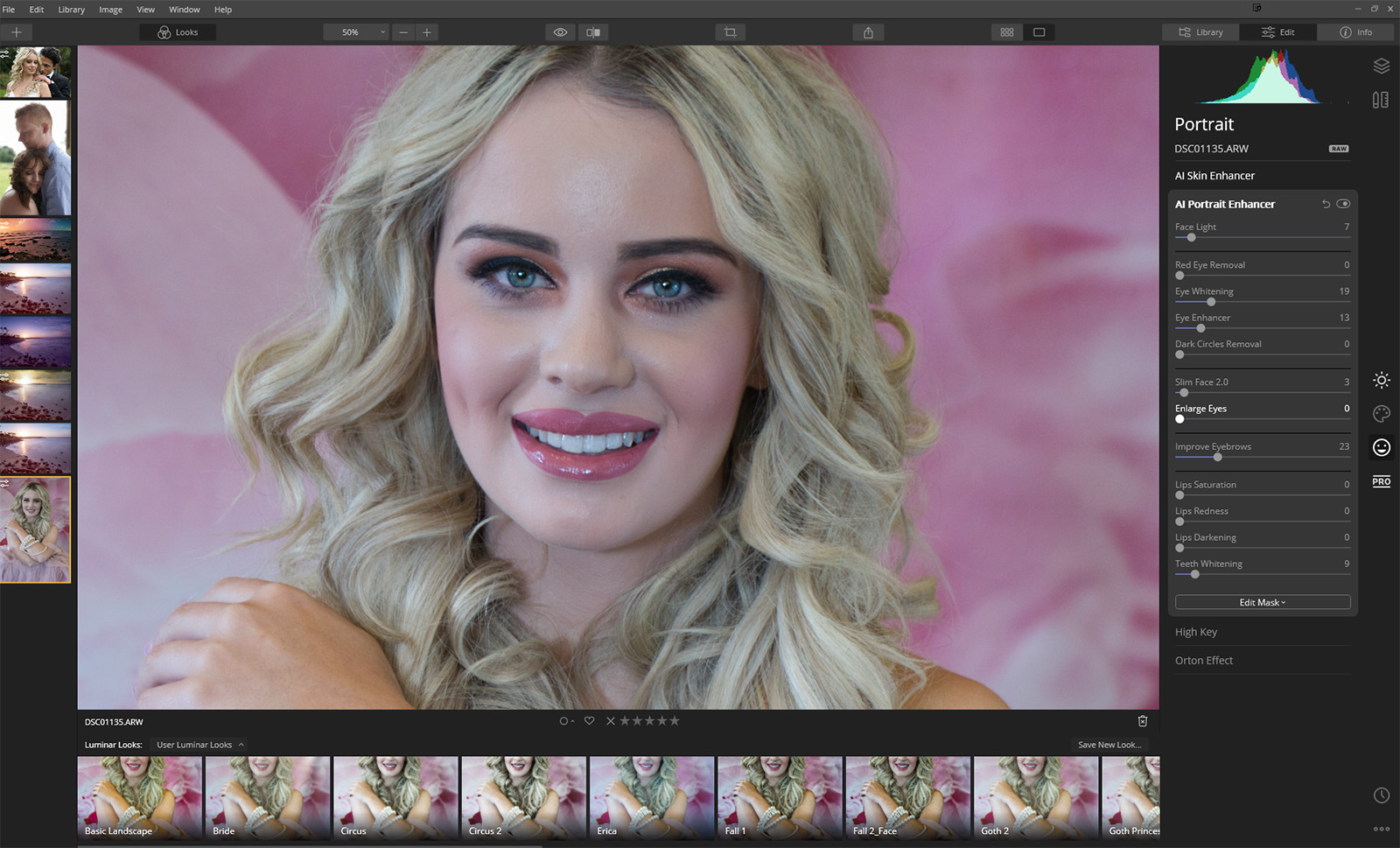Switch to the Library tab

1200,32
